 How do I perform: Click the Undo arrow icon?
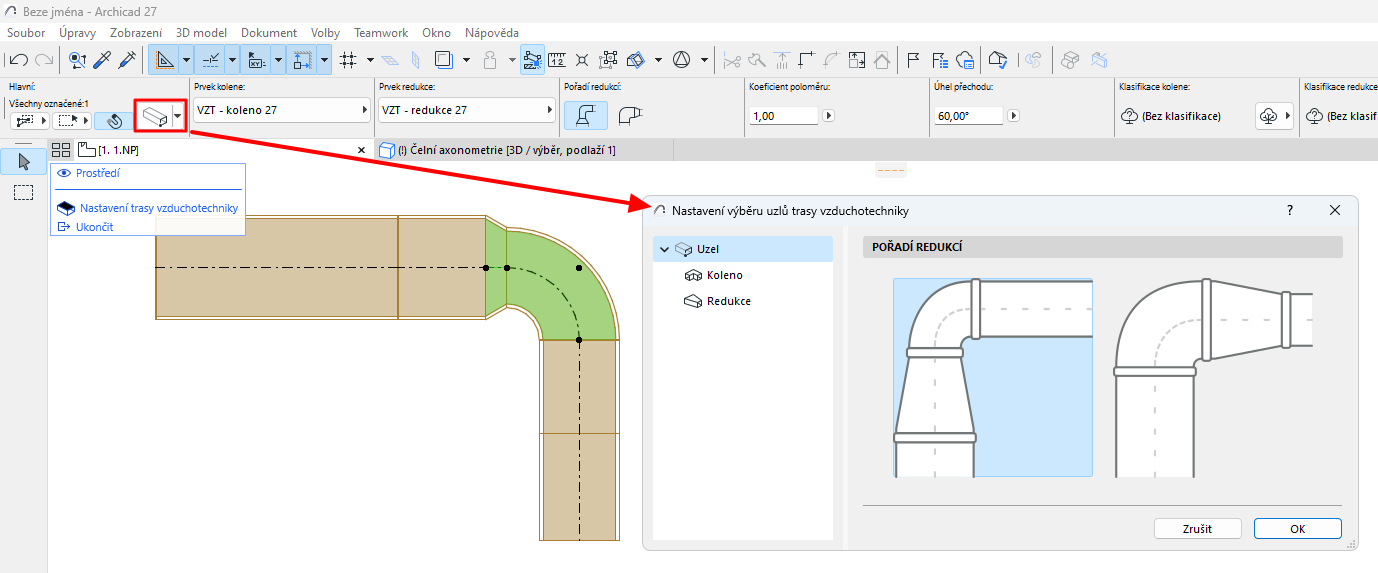18,60
